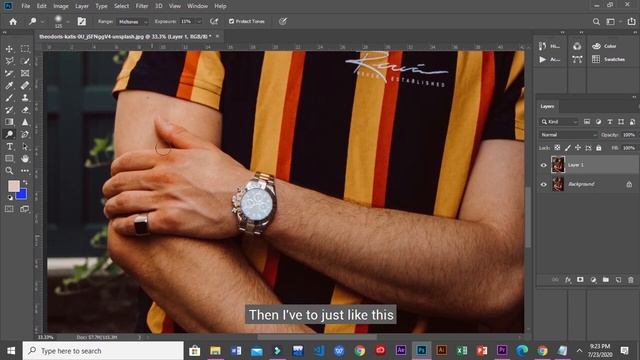640x360 pixels.
Task: Select the Zoom tool in toolbox
Action: pos(9,171)
